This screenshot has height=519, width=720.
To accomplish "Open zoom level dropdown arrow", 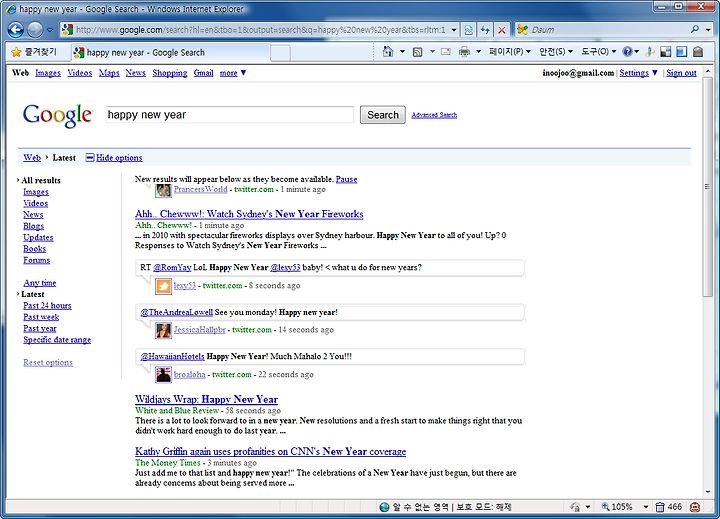I will pos(645,507).
